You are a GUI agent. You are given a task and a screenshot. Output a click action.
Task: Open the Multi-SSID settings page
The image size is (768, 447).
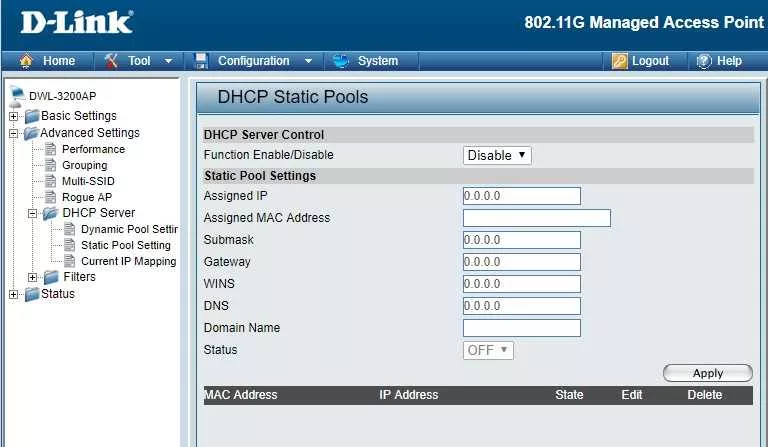tap(88, 181)
